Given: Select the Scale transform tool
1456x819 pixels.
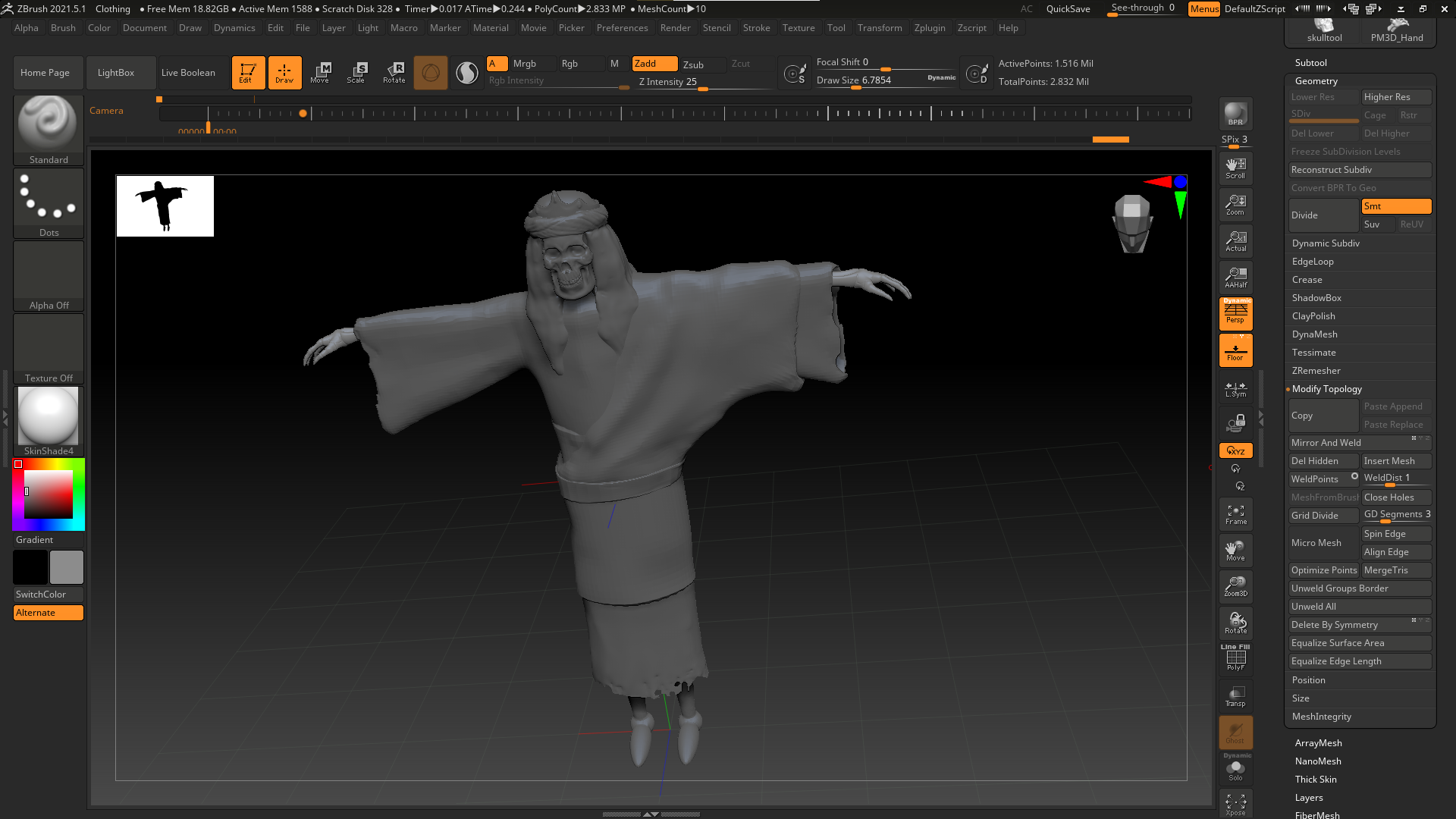Looking at the screenshot, I should pyautogui.click(x=356, y=72).
